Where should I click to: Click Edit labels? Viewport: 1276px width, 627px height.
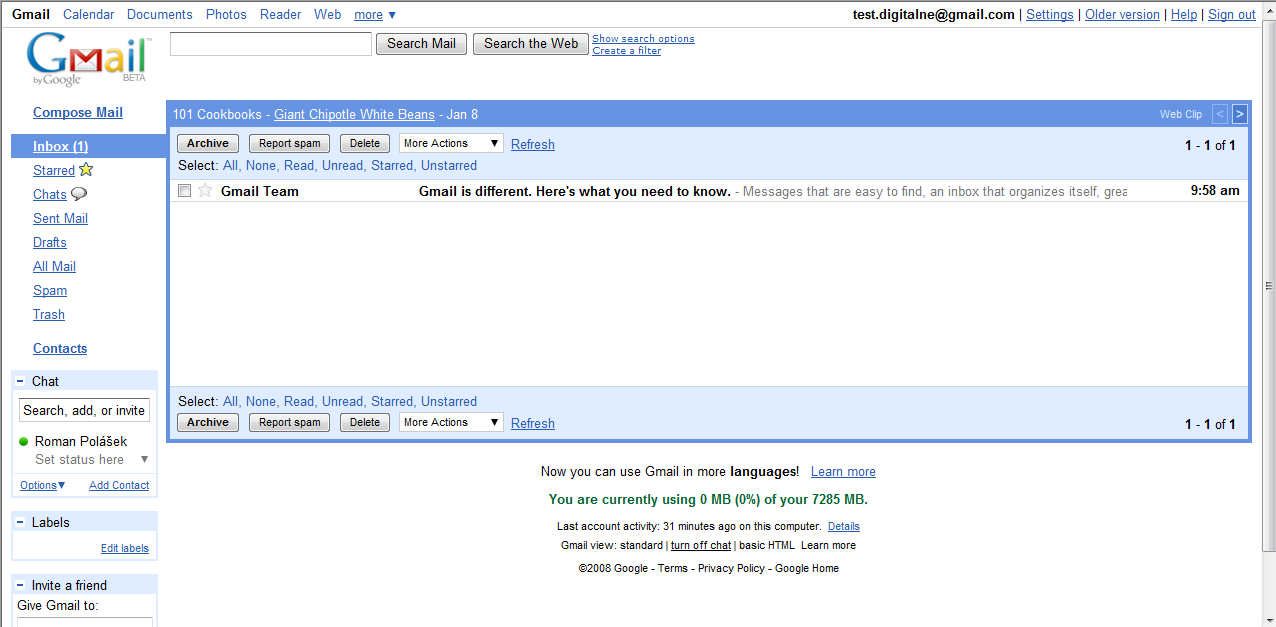click(x=125, y=548)
